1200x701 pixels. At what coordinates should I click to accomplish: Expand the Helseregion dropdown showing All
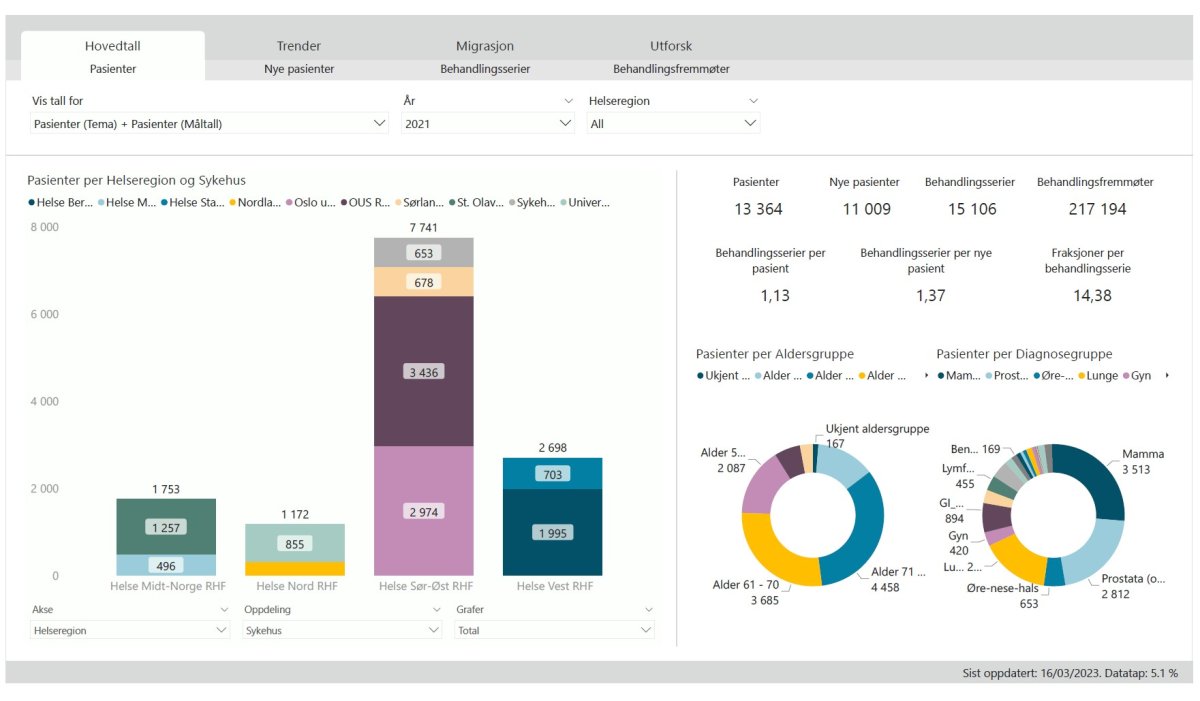point(673,124)
